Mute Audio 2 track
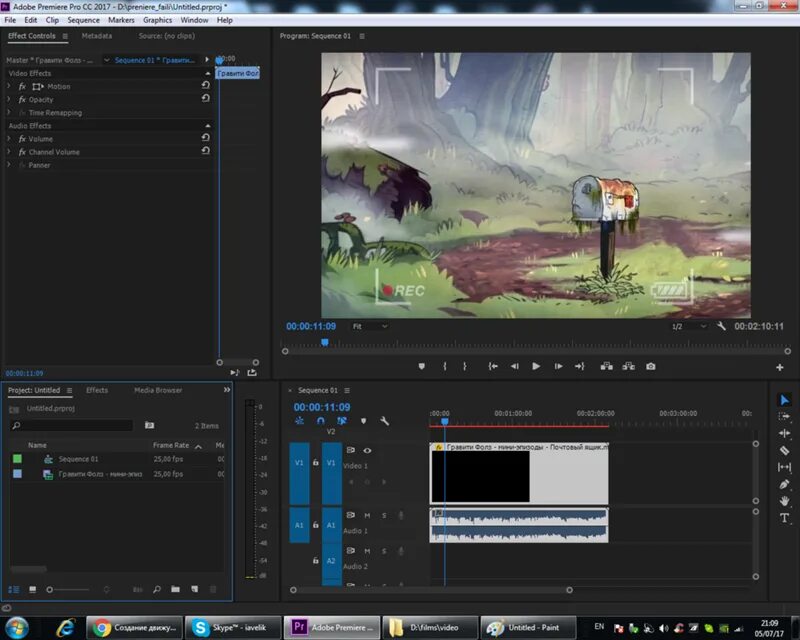Screen dimensions: 800x640 pos(367,551)
